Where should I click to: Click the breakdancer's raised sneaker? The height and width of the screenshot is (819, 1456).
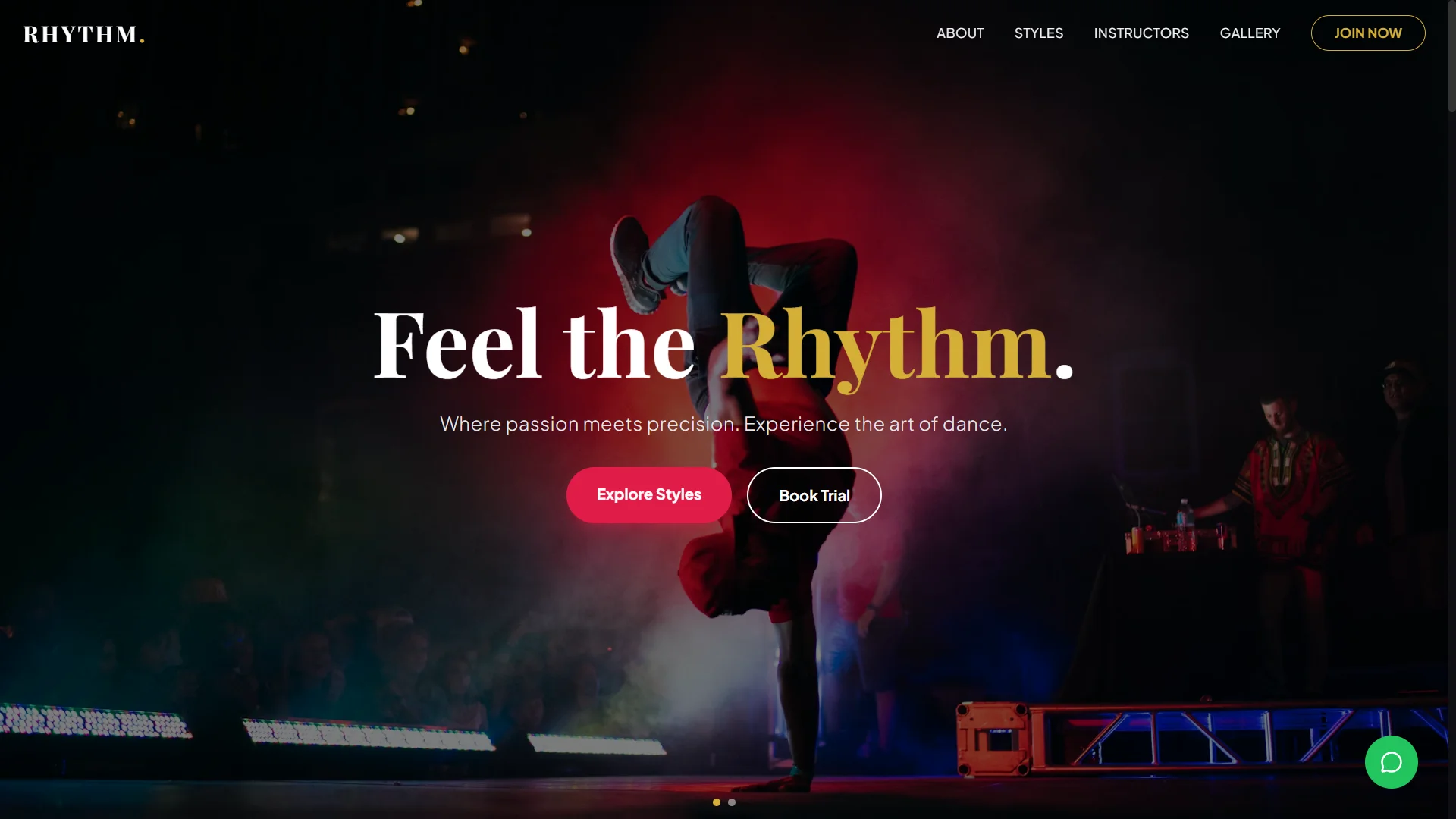(x=634, y=265)
